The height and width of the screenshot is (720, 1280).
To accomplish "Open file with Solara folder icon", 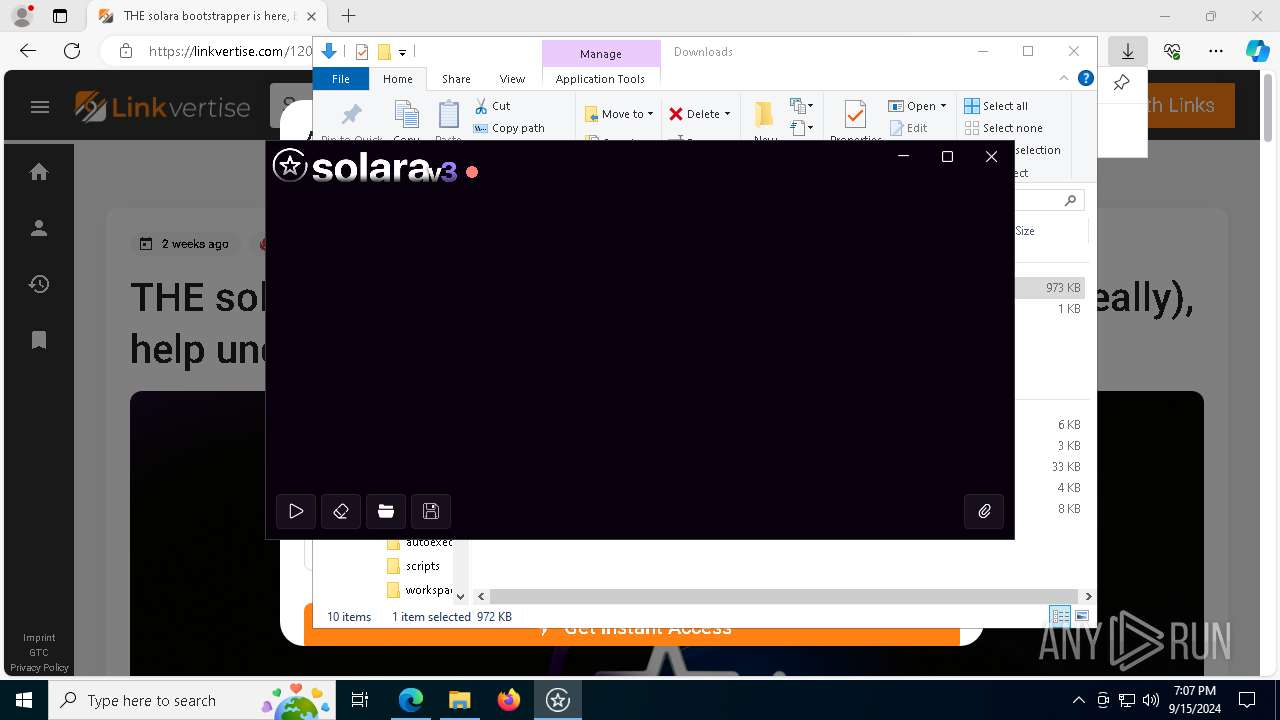I will click(386, 511).
